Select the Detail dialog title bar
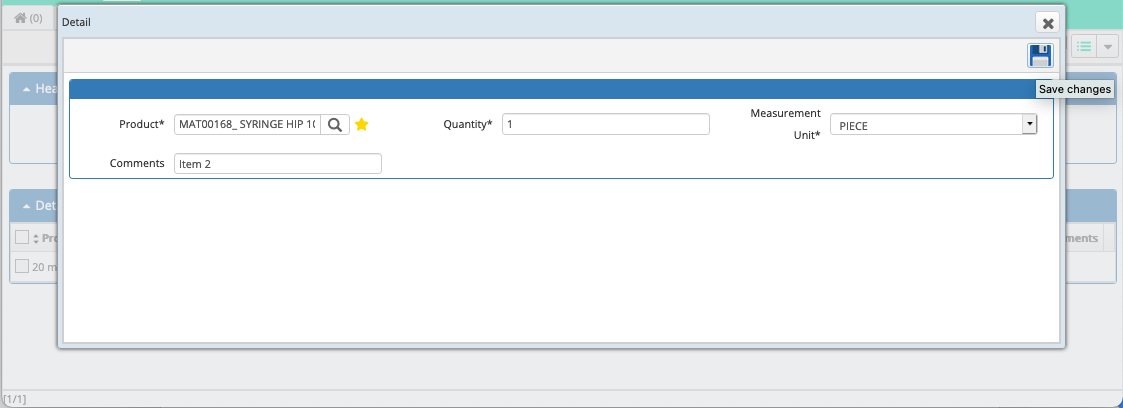The image size is (1123, 408). coord(561,23)
